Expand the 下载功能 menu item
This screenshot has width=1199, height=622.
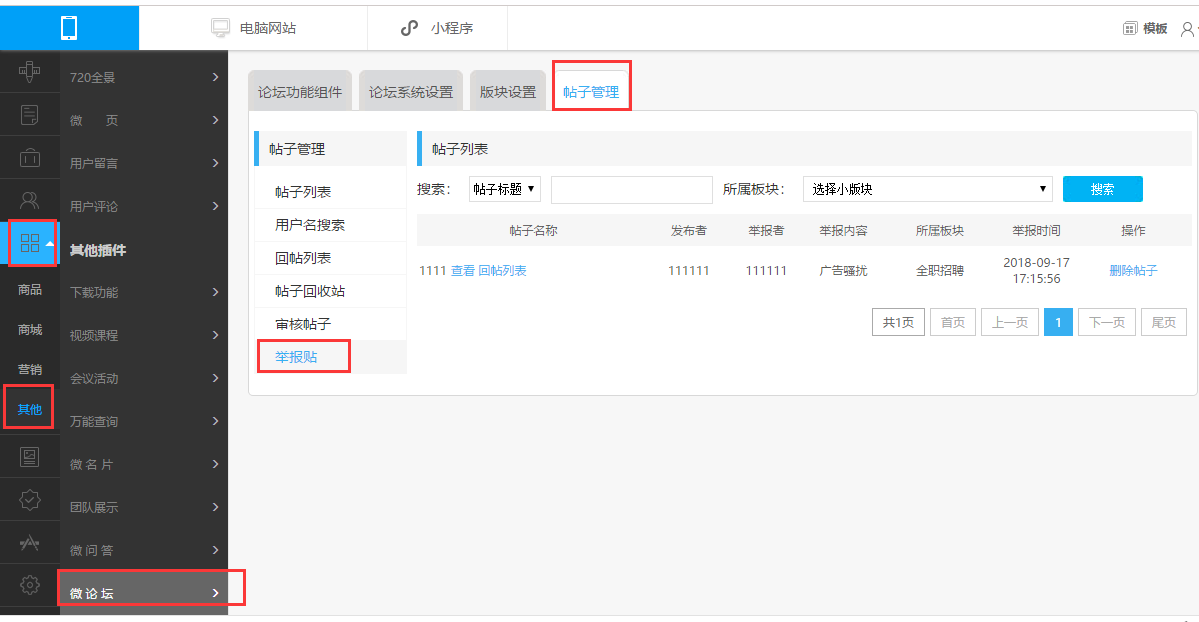coord(144,292)
